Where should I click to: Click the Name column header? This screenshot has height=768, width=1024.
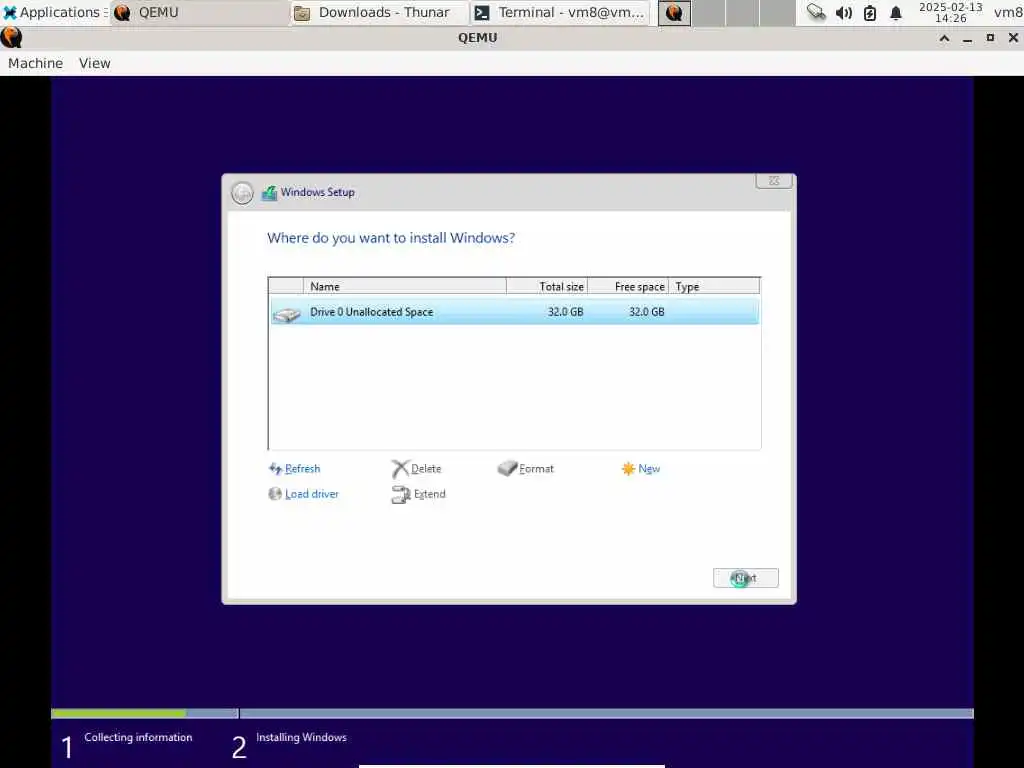(405, 286)
